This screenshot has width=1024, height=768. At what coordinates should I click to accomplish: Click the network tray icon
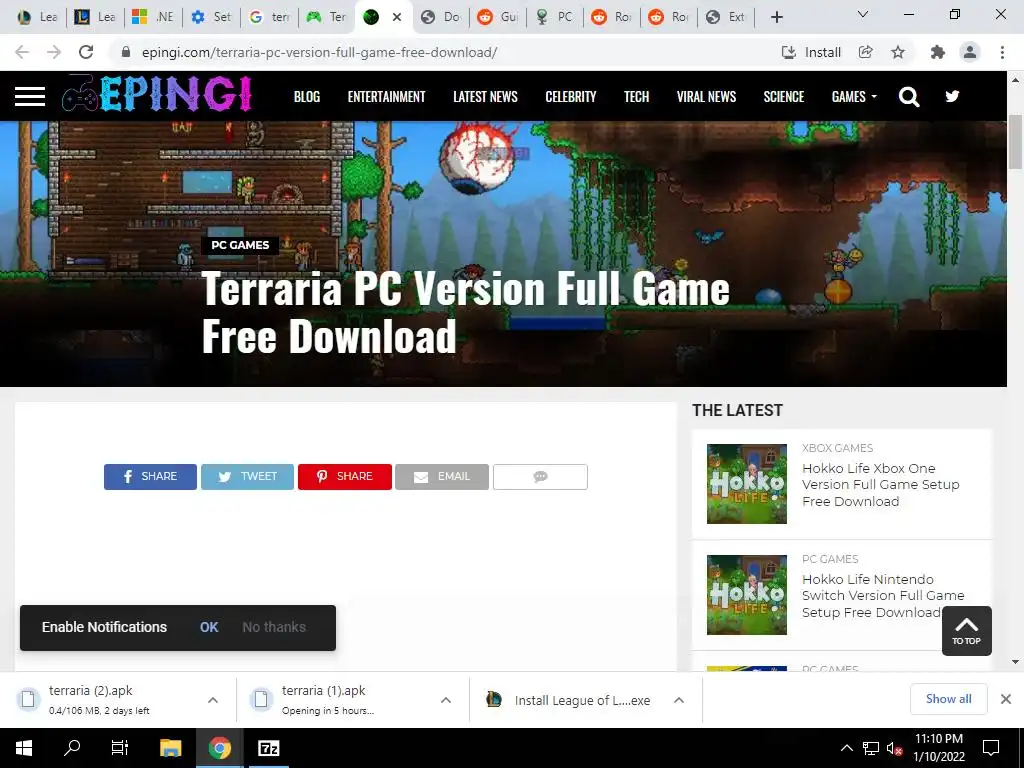[x=871, y=748]
